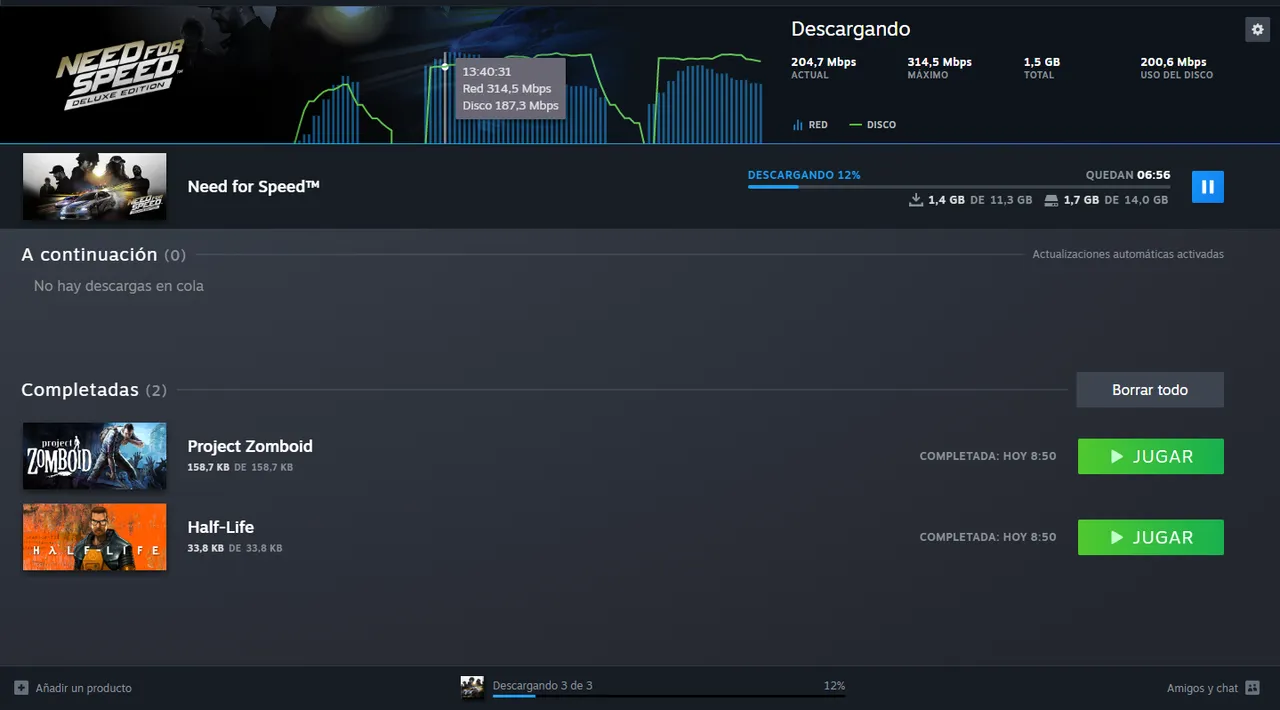Click the Borrar todo button
Screen dimensions: 1280x710
1150,390
